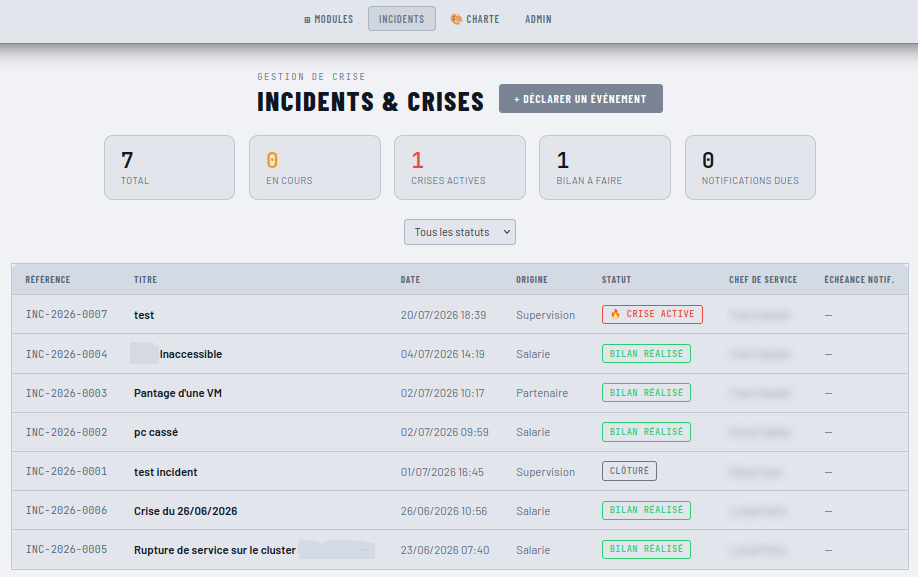Click date 23/06/2026 07:40

445,550
